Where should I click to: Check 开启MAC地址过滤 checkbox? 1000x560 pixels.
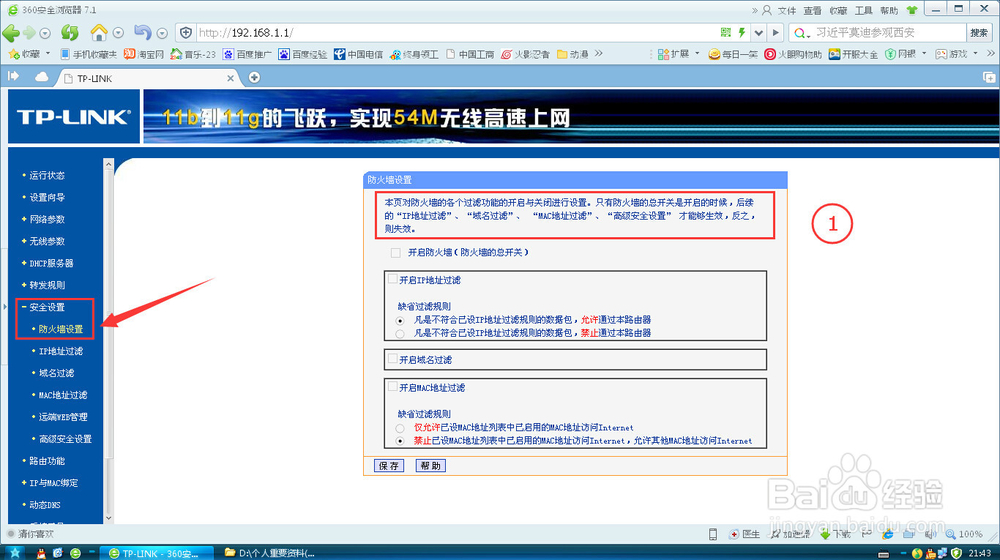pyautogui.click(x=393, y=387)
